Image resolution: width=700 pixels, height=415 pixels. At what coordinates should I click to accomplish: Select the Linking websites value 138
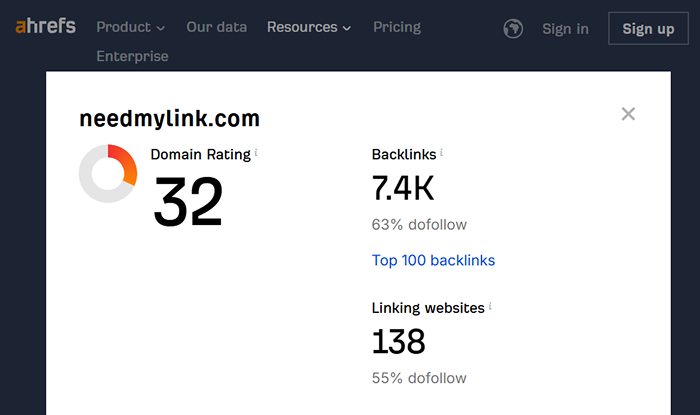pos(398,342)
